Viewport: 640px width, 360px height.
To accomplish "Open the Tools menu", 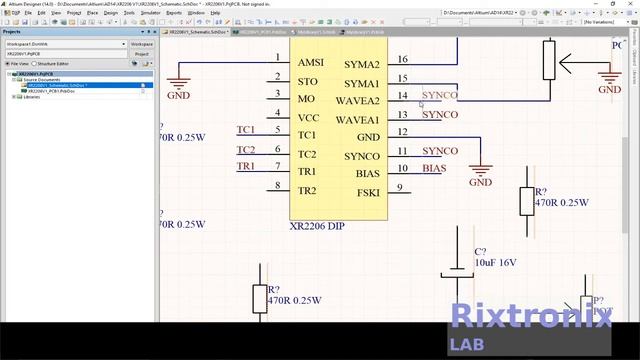I will coord(129,13).
